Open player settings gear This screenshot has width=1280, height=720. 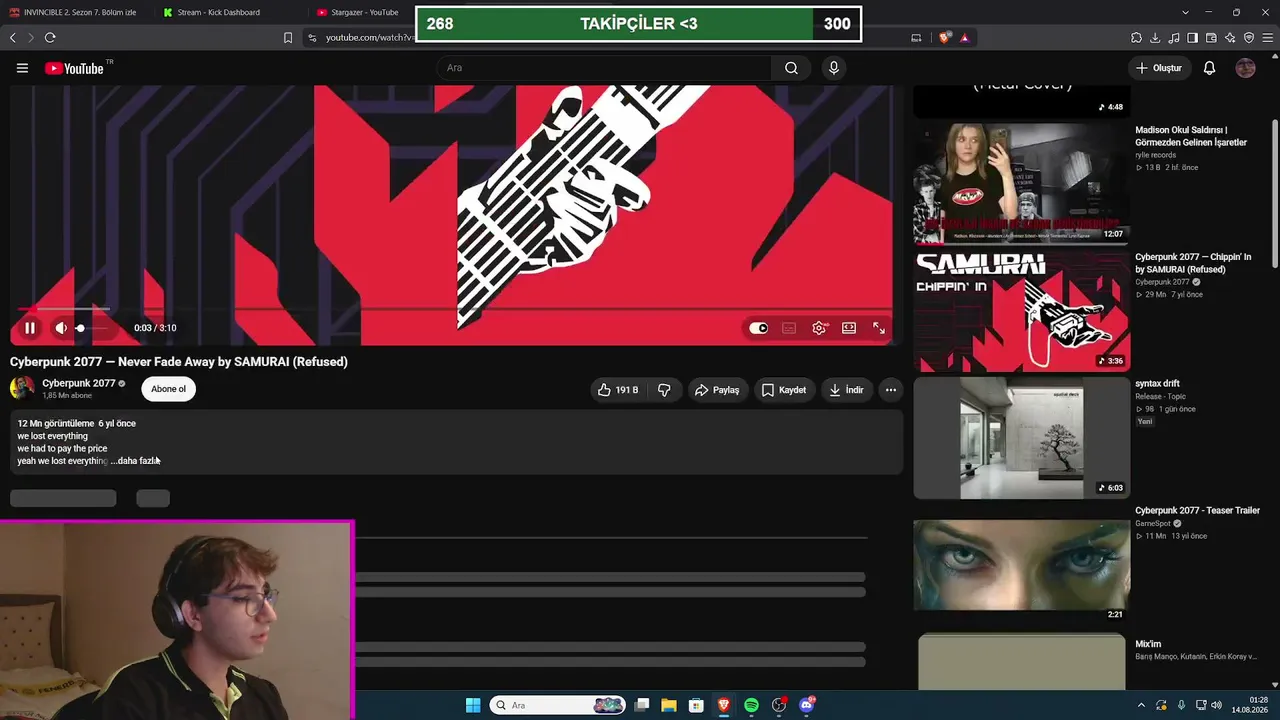pyautogui.click(x=819, y=328)
